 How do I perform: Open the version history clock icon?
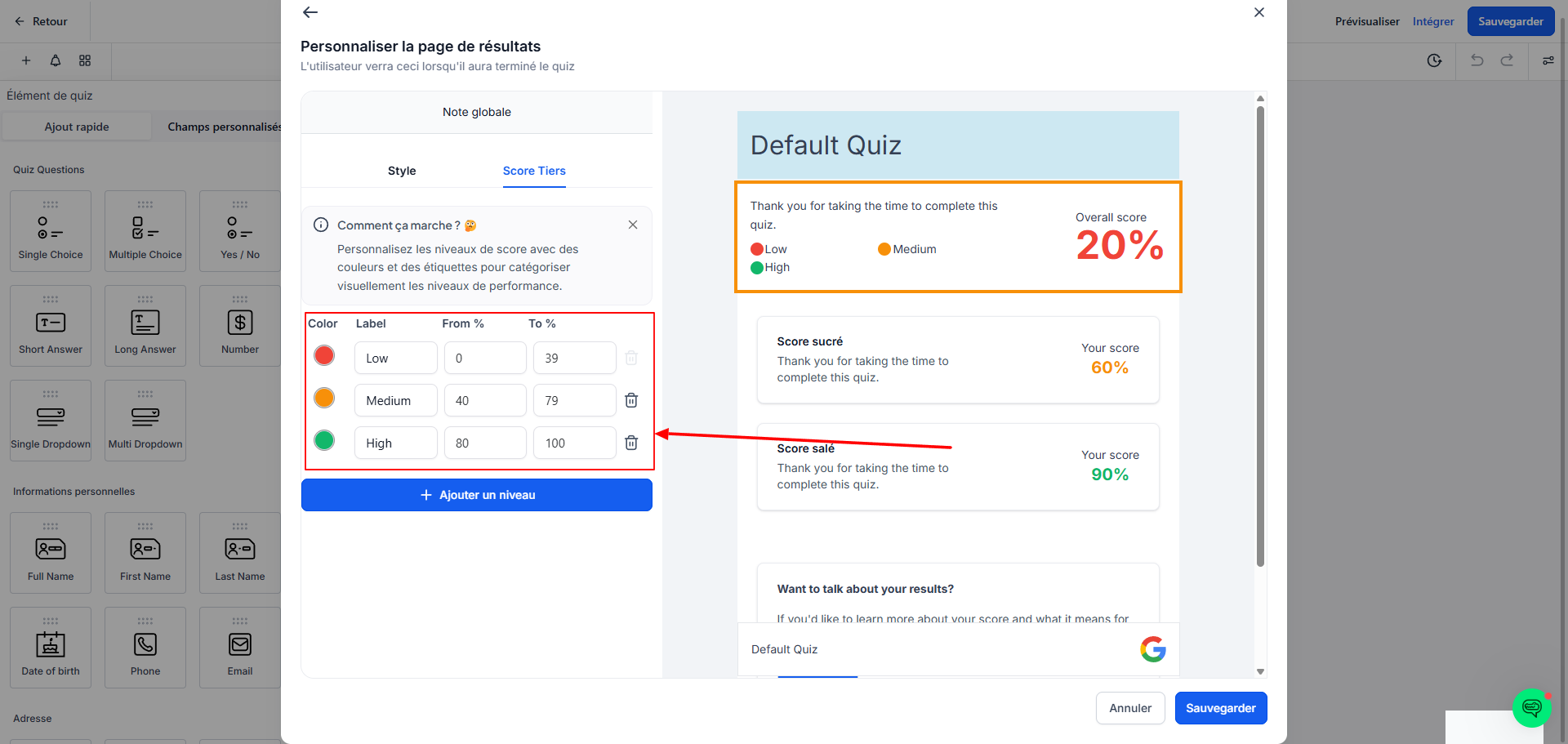click(1434, 60)
